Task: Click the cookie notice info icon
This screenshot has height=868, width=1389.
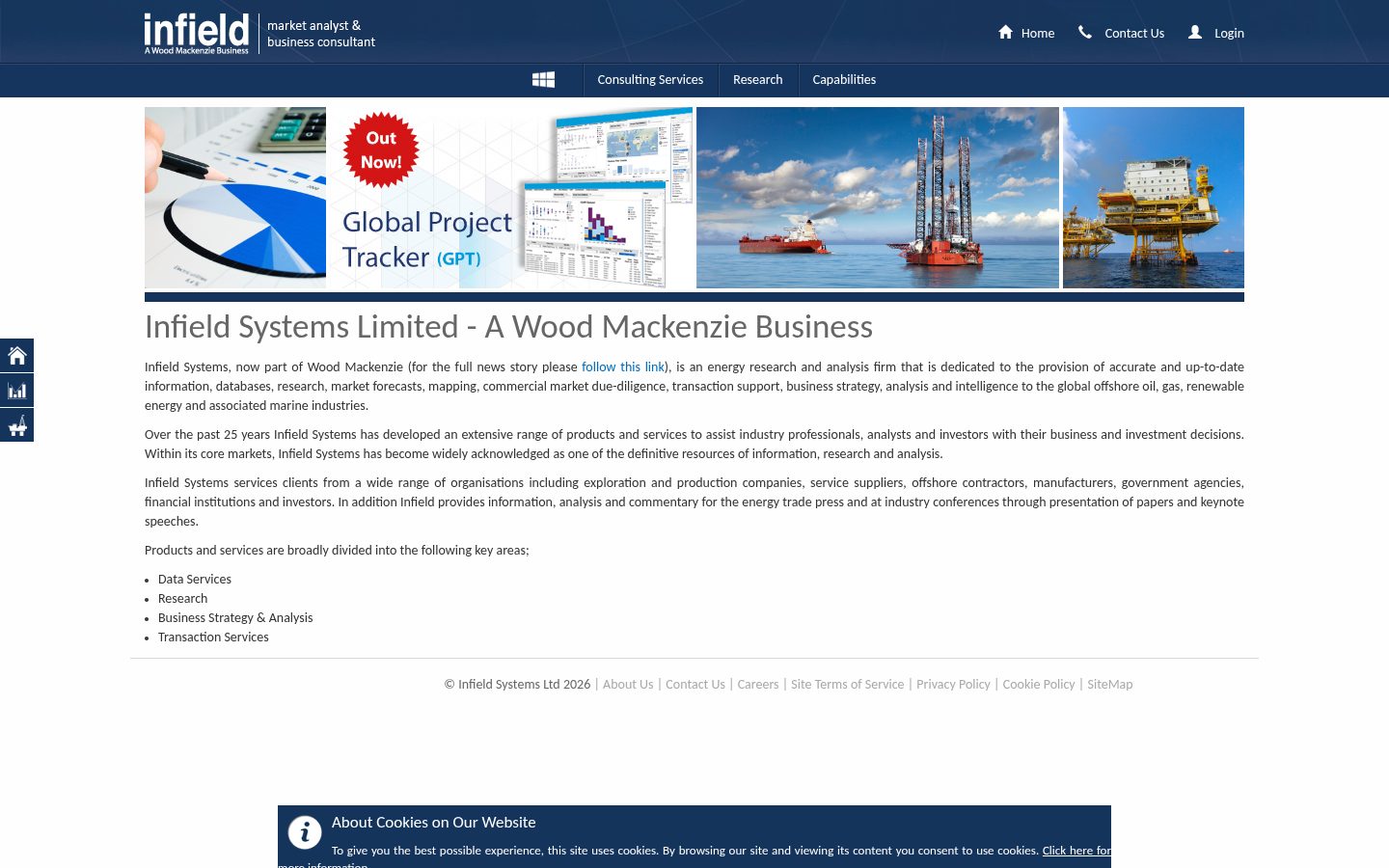Action: click(x=305, y=832)
